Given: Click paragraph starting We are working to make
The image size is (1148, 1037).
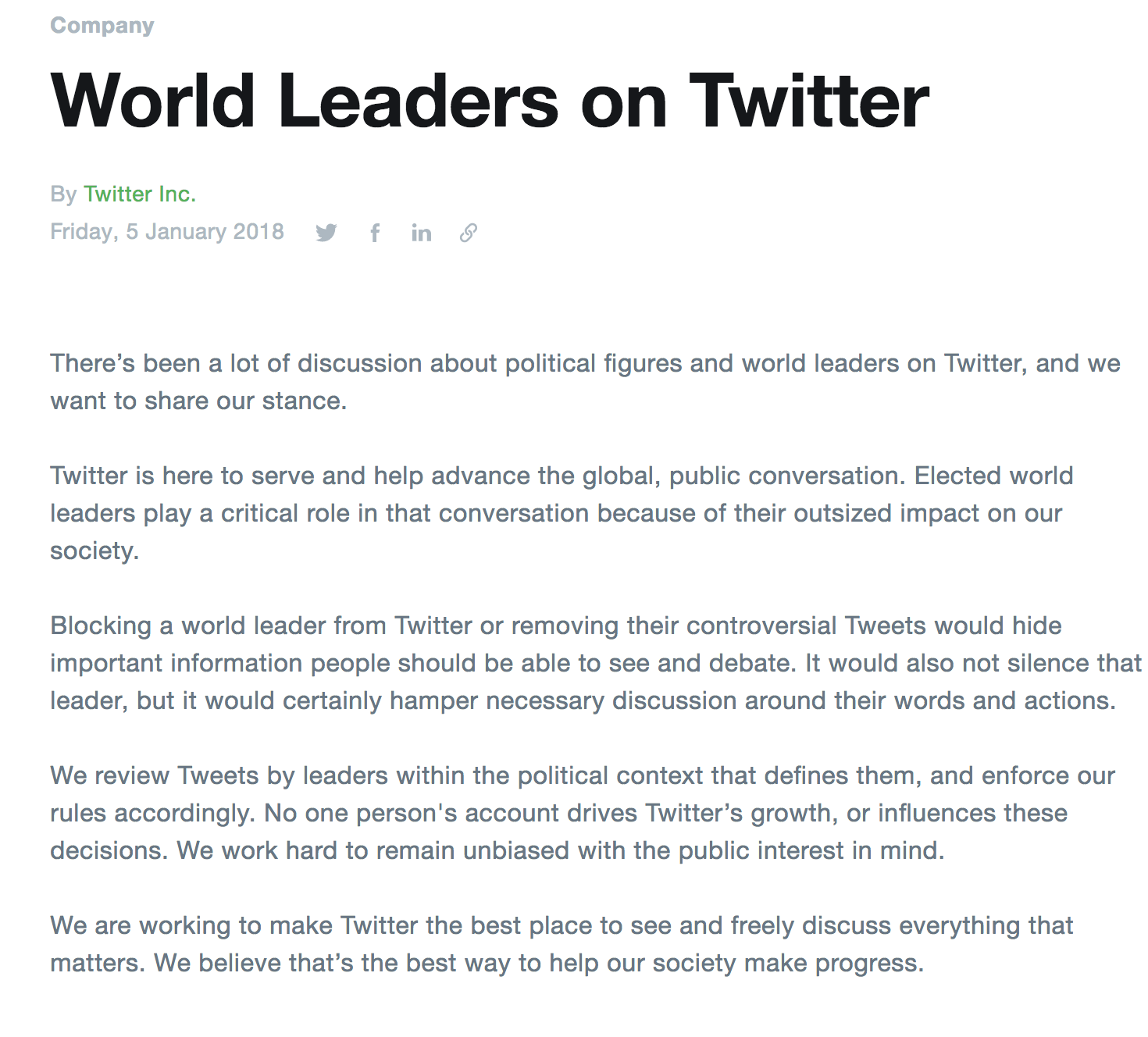Looking at the screenshot, I should coord(562,944).
